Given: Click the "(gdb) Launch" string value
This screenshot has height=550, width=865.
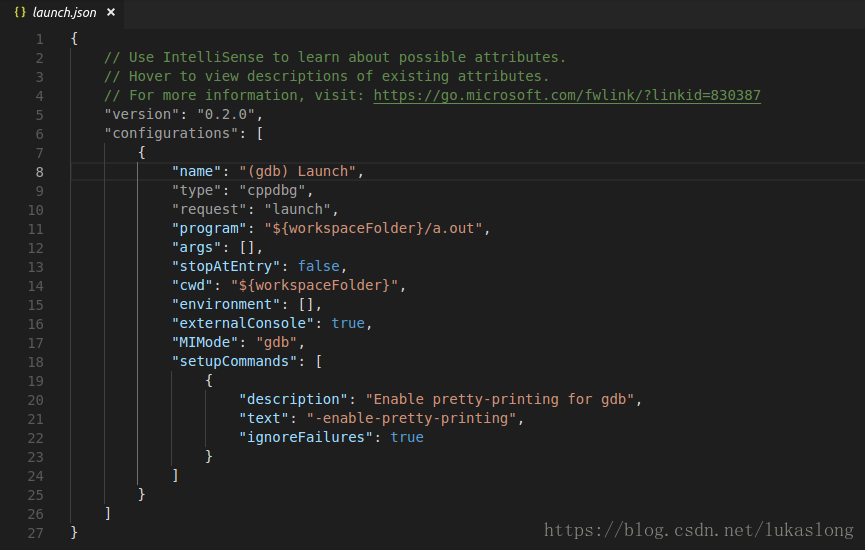Looking at the screenshot, I should coord(298,172).
